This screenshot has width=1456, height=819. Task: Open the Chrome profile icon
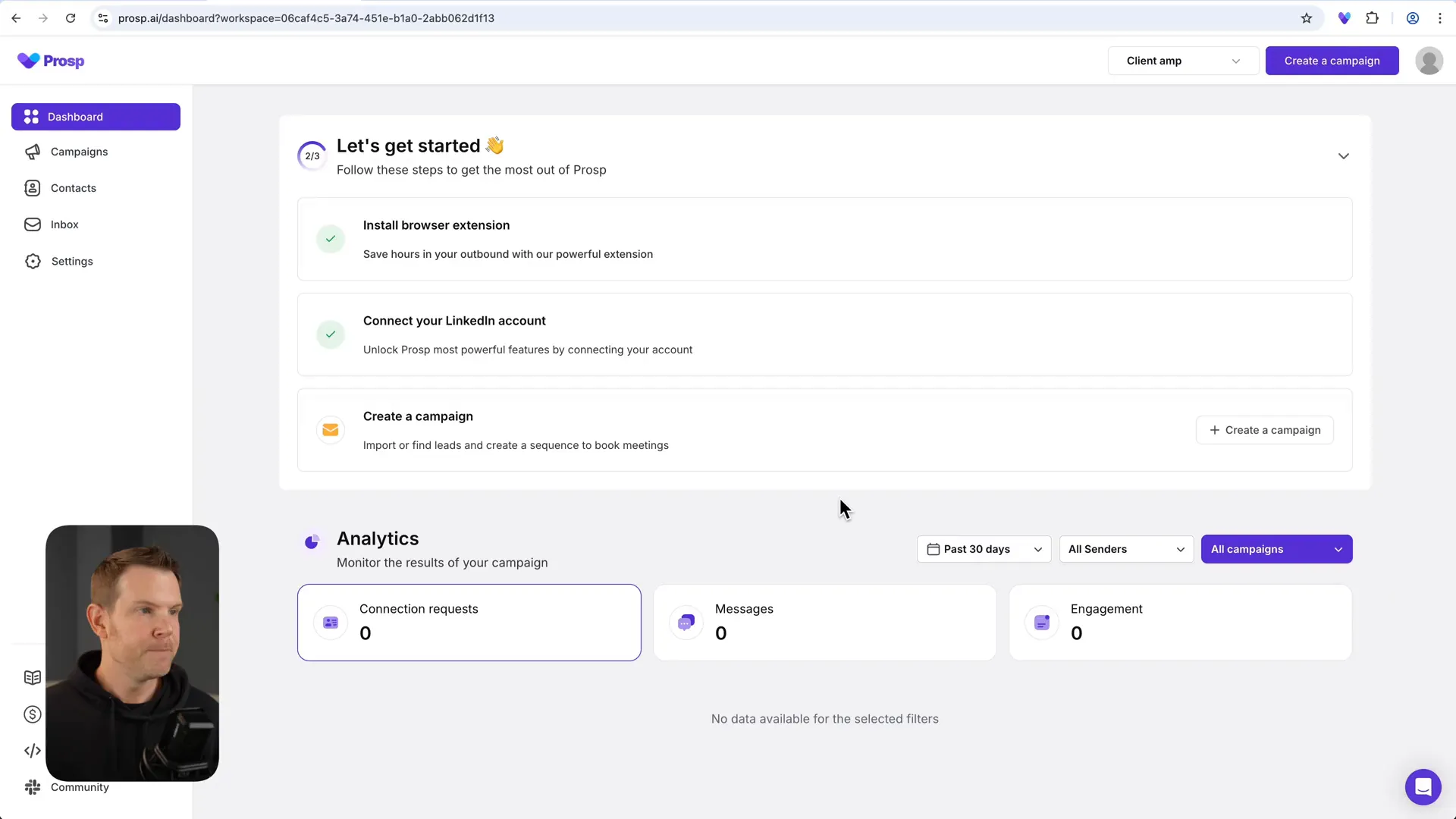[1412, 18]
